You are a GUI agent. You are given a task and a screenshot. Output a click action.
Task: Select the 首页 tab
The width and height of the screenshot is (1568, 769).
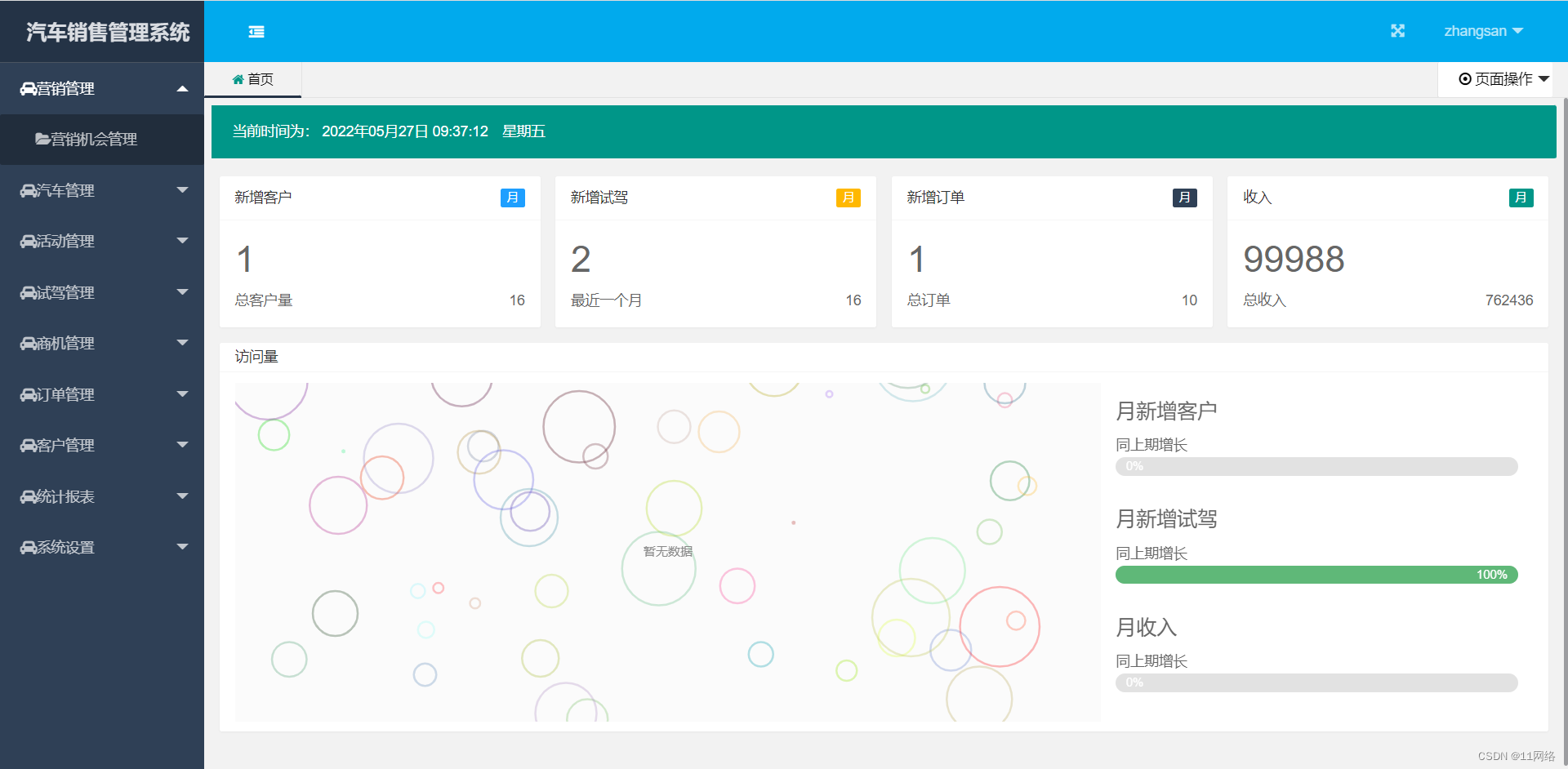point(253,79)
